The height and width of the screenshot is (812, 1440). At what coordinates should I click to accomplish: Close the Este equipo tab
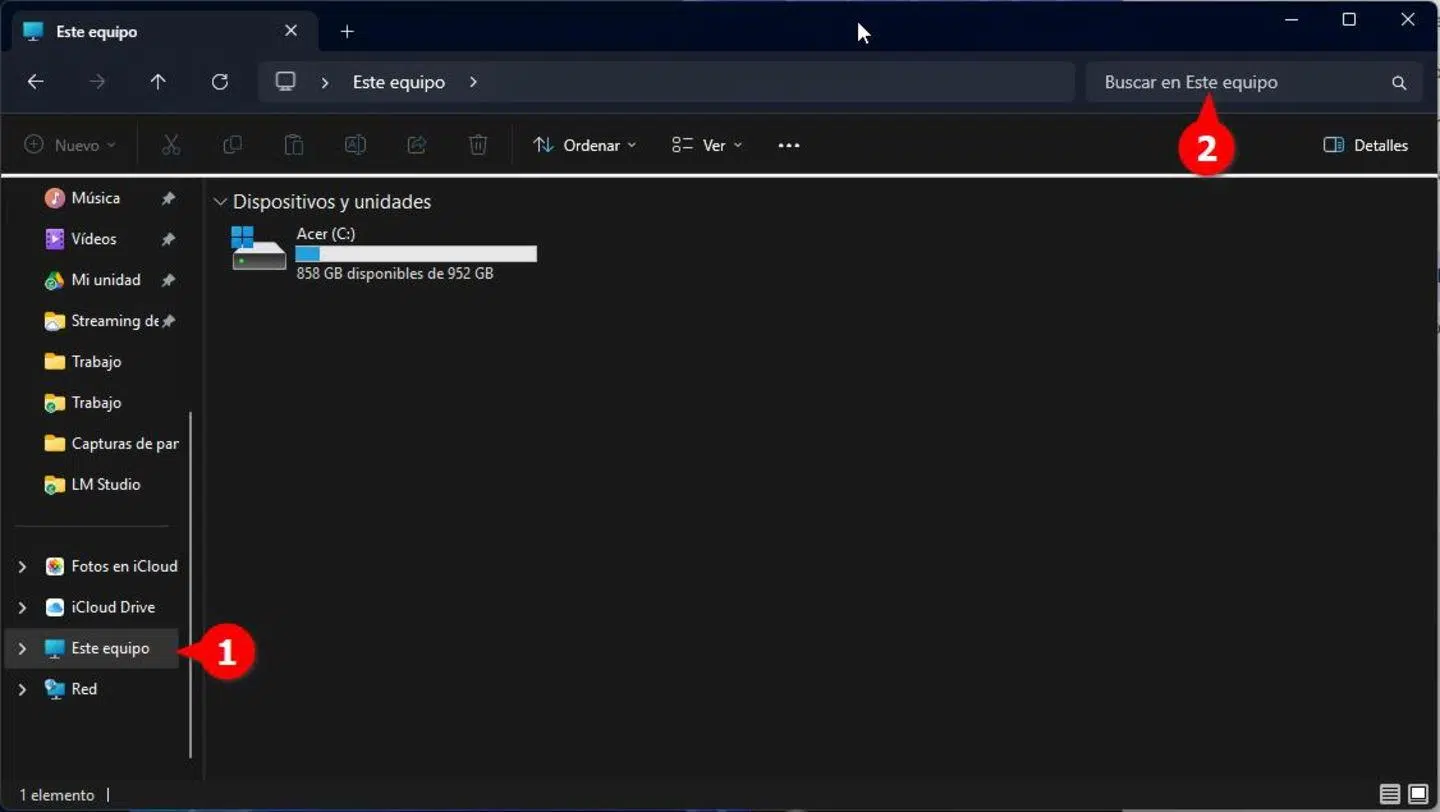(x=291, y=31)
